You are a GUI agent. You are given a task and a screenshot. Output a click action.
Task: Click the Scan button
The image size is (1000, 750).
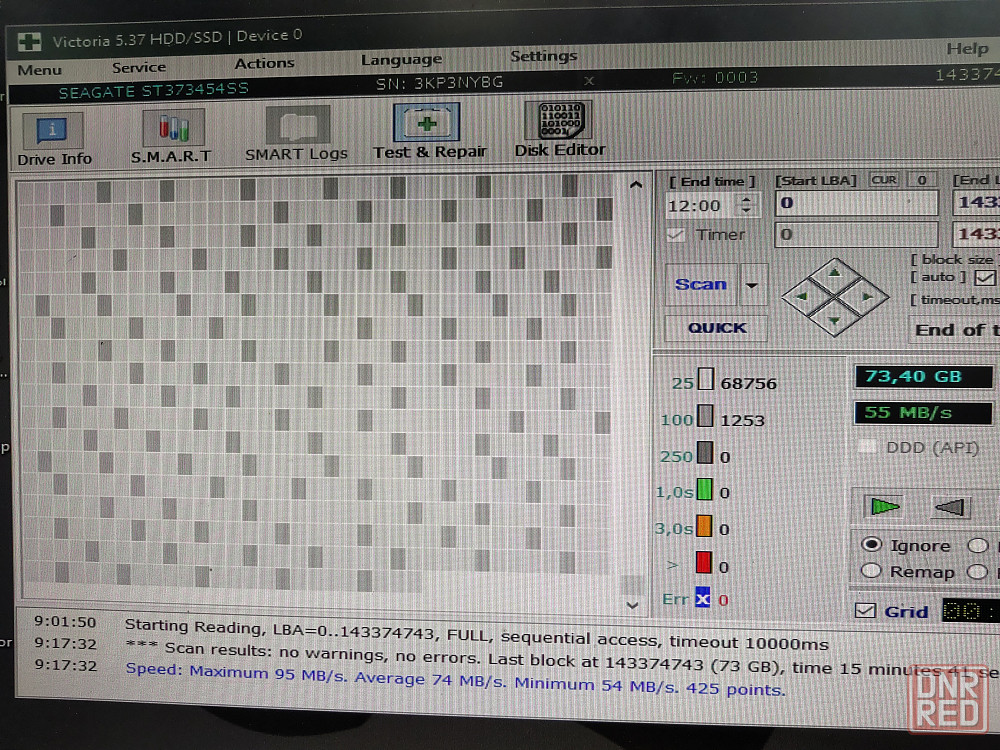[x=701, y=284]
